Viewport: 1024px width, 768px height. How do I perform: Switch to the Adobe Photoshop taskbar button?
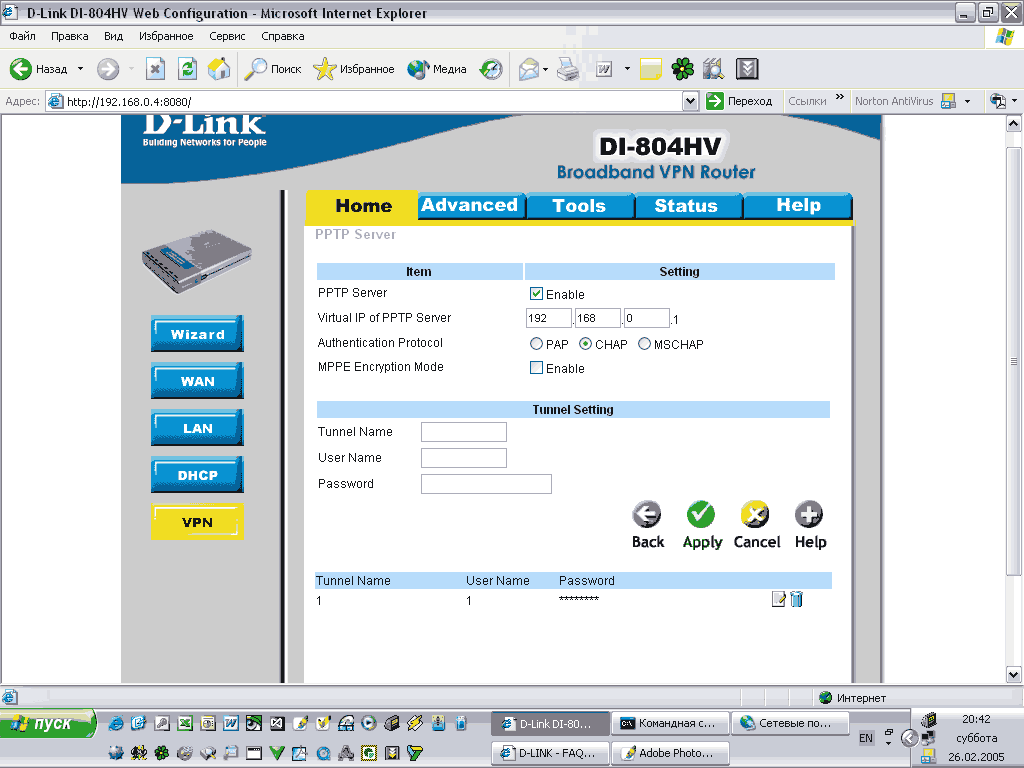(670, 753)
